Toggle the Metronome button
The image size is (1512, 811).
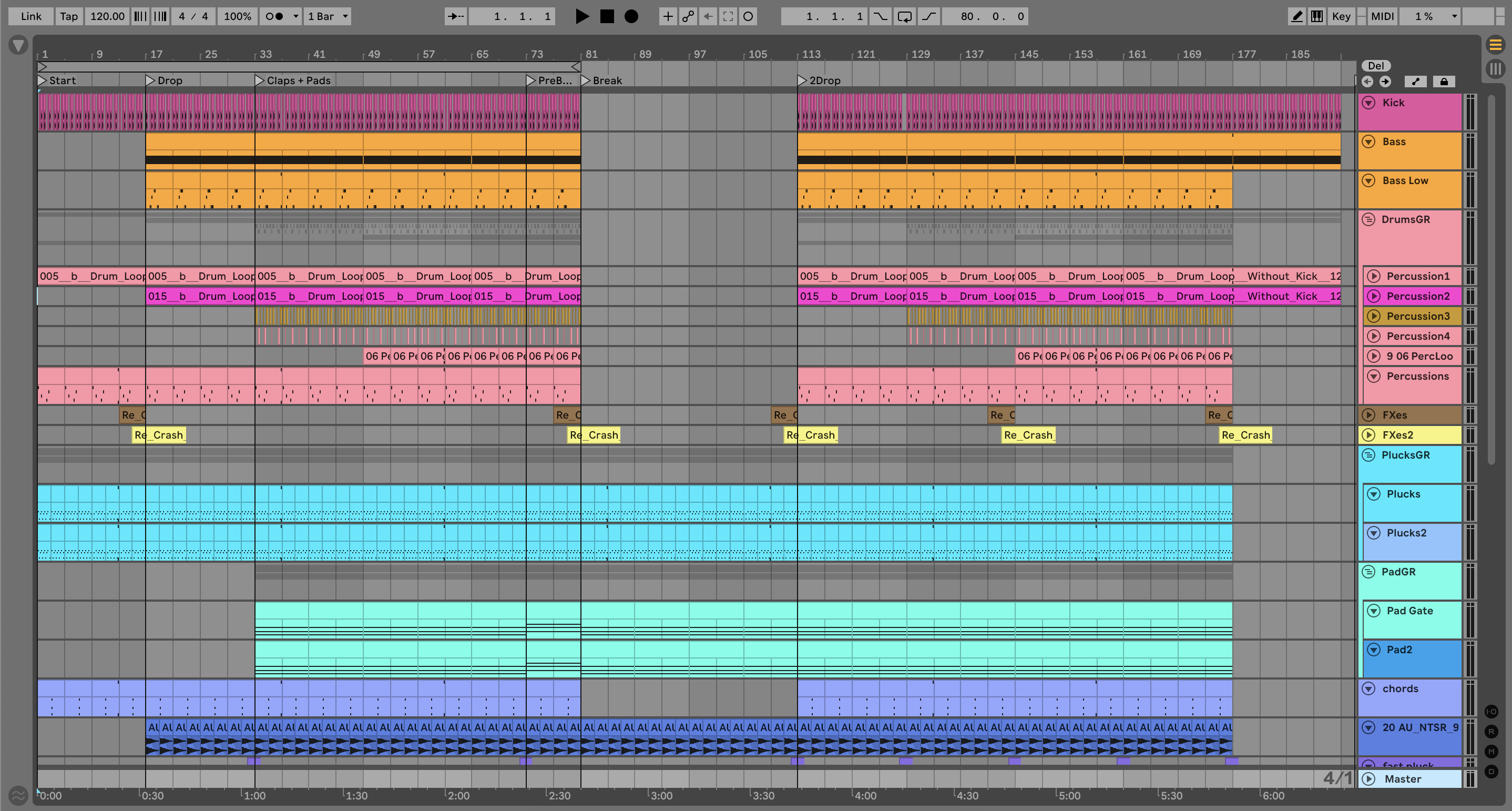(274, 16)
